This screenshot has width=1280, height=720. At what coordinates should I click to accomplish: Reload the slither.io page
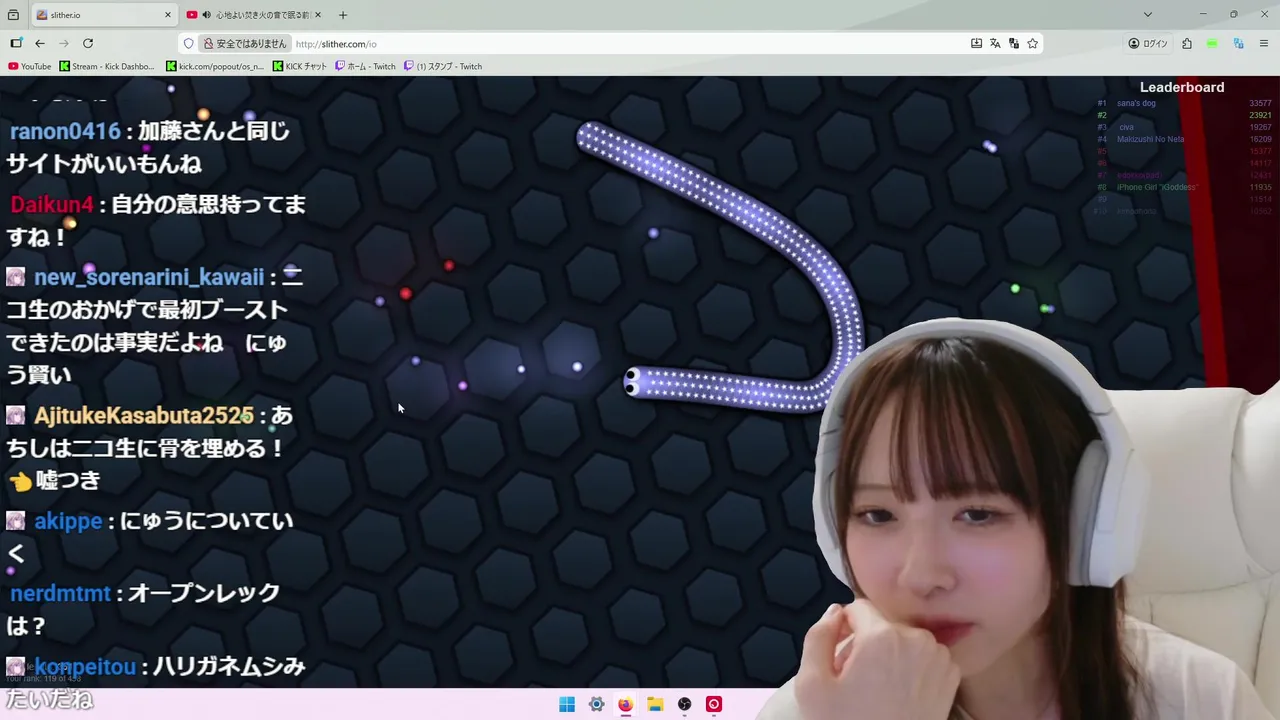point(88,43)
